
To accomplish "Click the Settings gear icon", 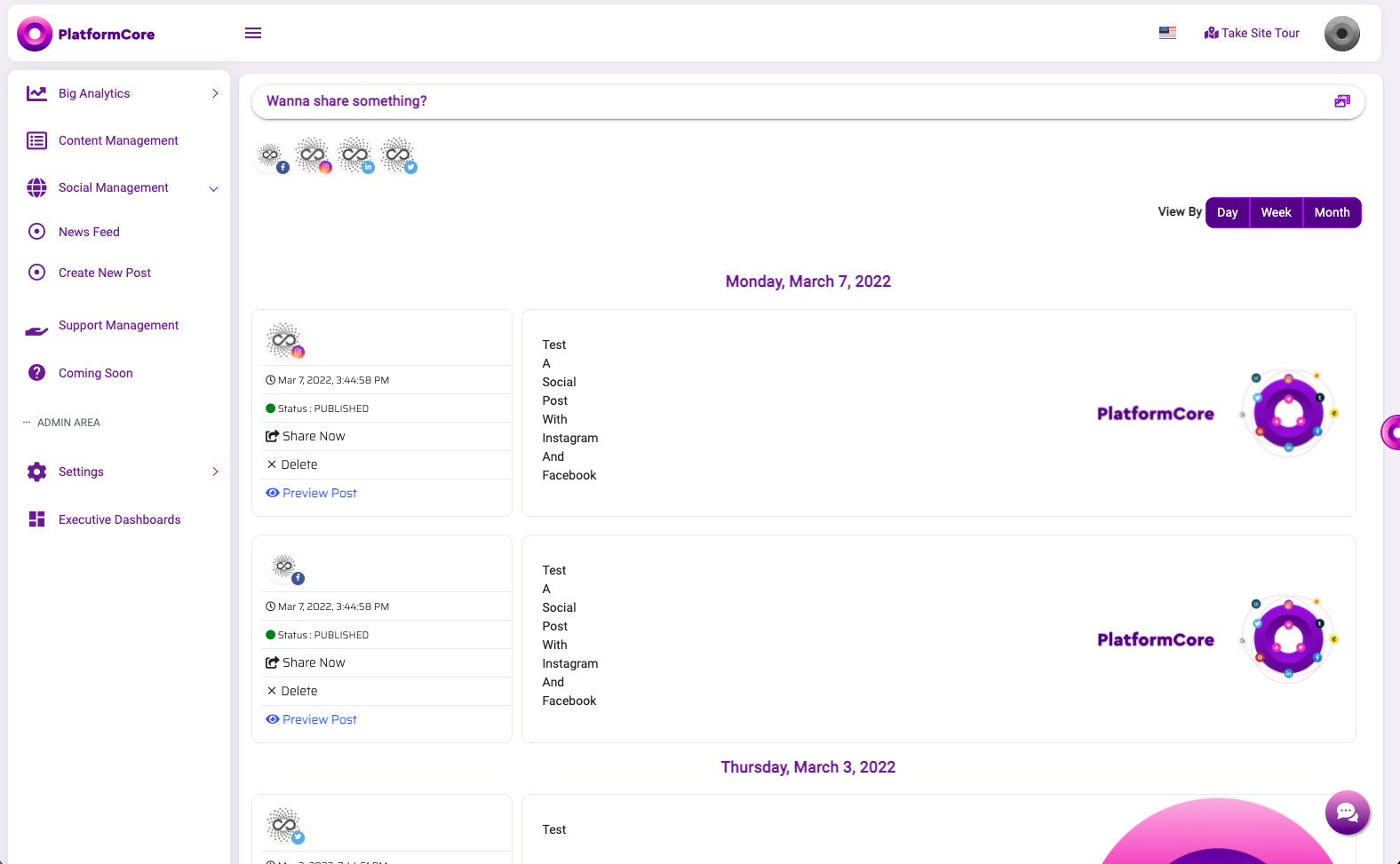I will (x=36, y=472).
